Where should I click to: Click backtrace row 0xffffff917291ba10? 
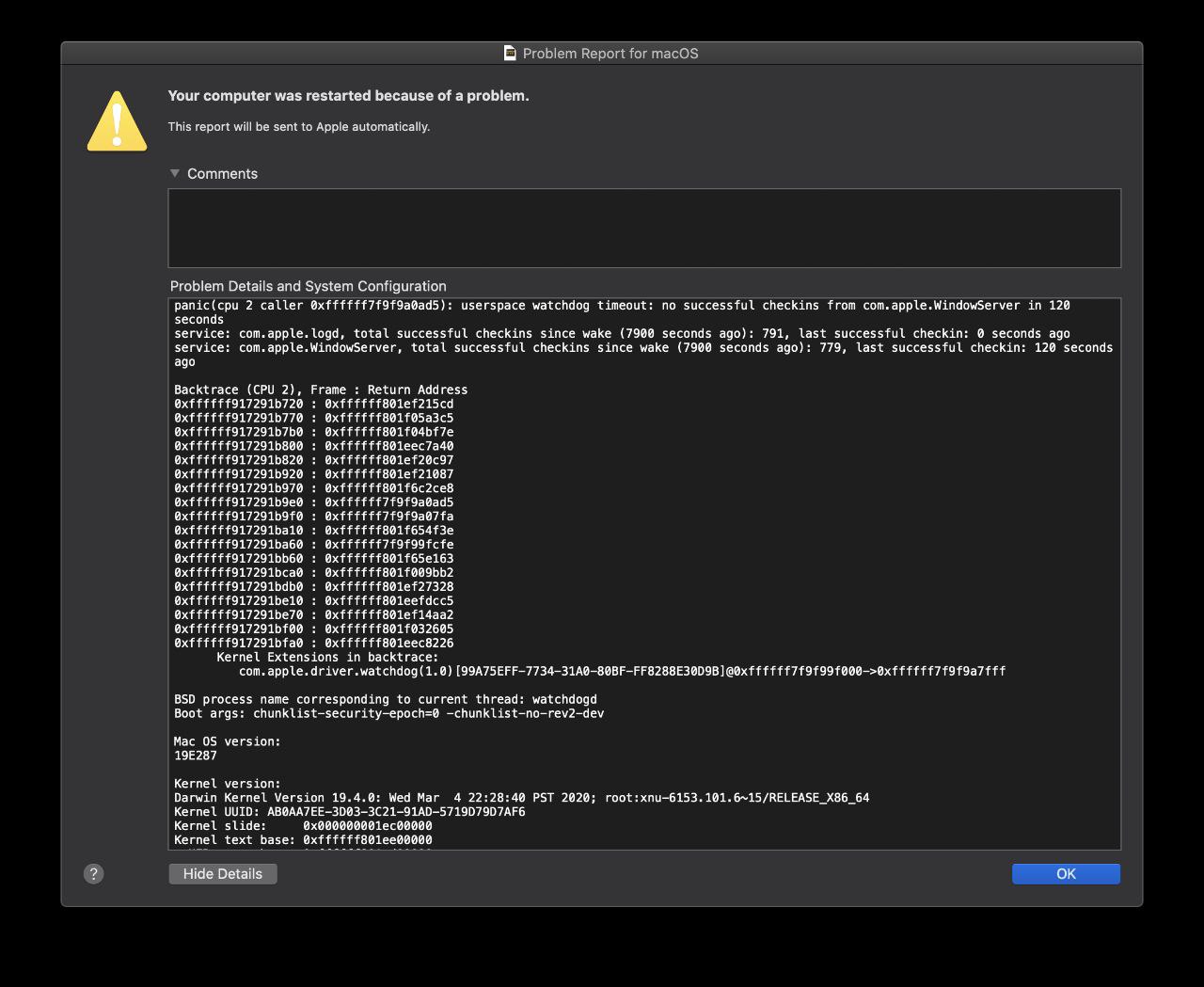click(x=314, y=531)
